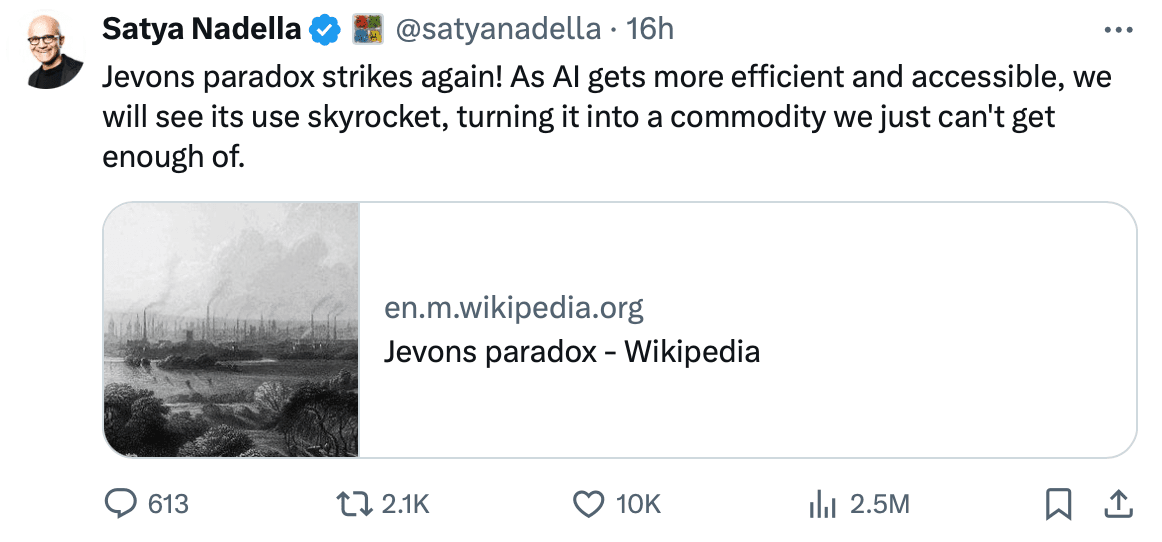Click the blue verified checkmark badge
The height and width of the screenshot is (542, 1162).
point(324,30)
